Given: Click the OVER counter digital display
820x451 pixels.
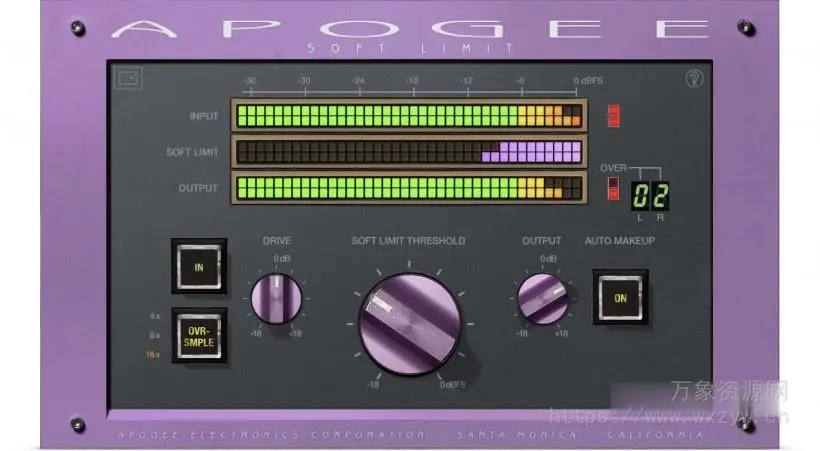Looking at the screenshot, I should [649, 194].
